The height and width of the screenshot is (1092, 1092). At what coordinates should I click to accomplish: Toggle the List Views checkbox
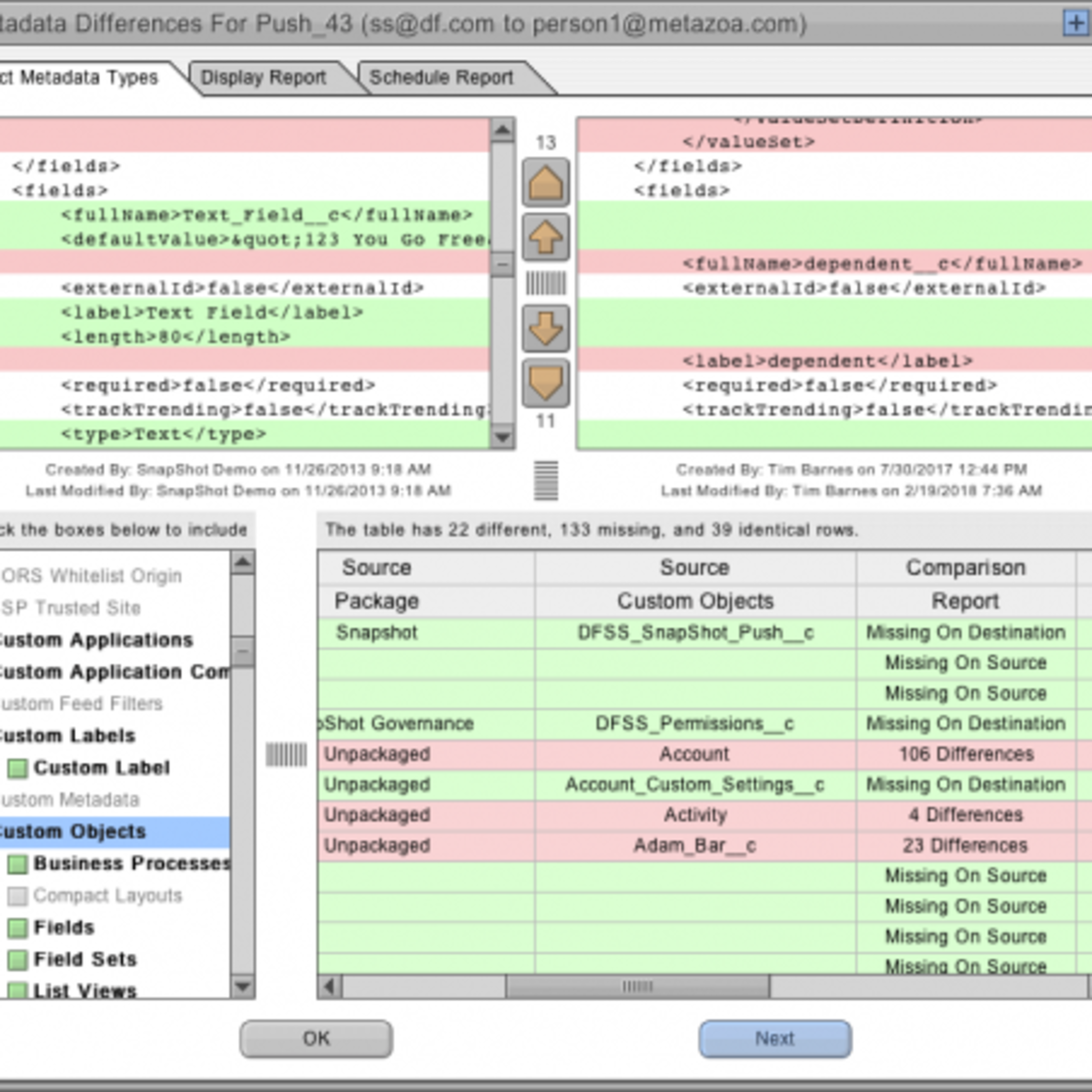pyautogui.click(x=18, y=990)
